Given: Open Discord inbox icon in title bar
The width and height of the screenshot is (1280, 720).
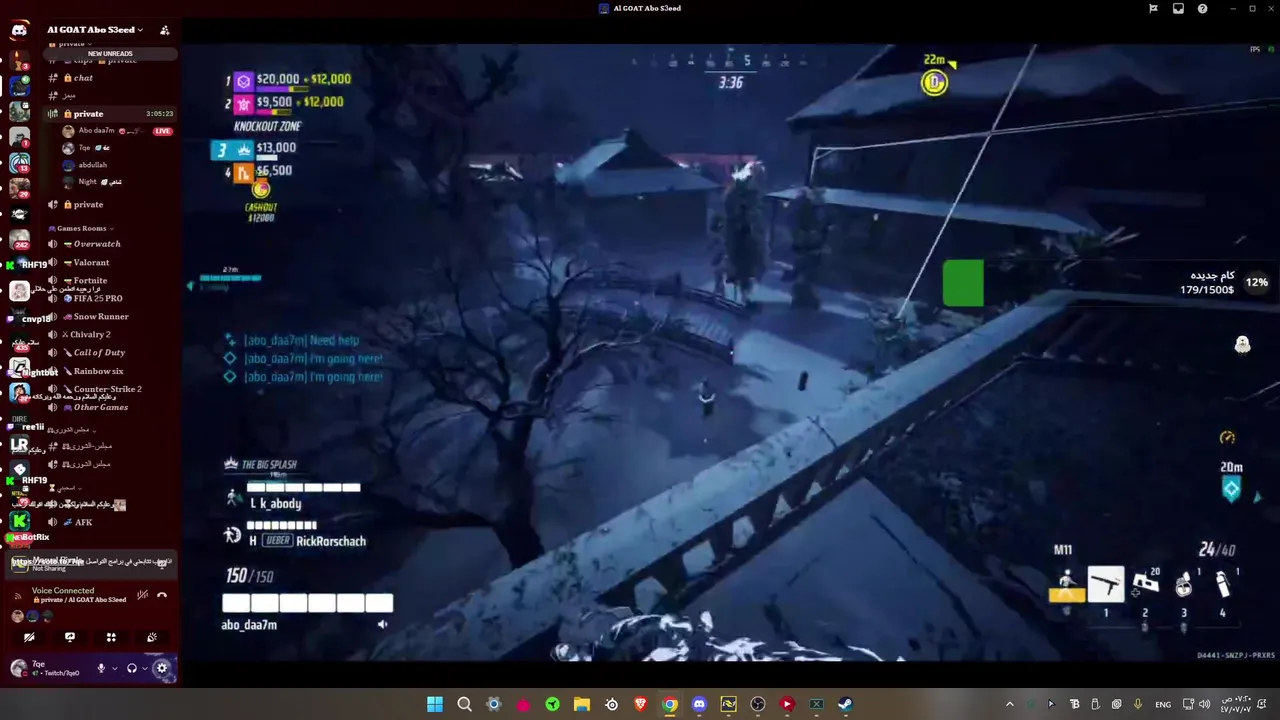Looking at the screenshot, I should [x=1178, y=8].
